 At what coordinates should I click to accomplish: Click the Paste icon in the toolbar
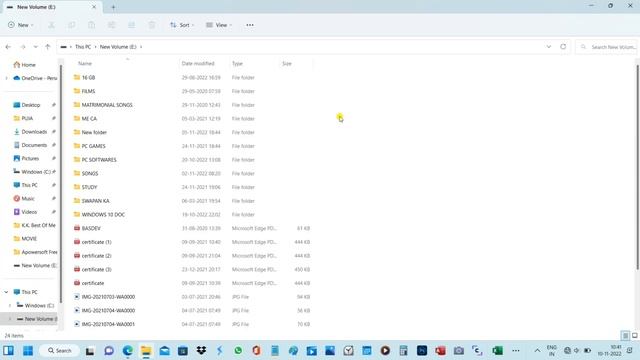pyautogui.click(x=91, y=25)
